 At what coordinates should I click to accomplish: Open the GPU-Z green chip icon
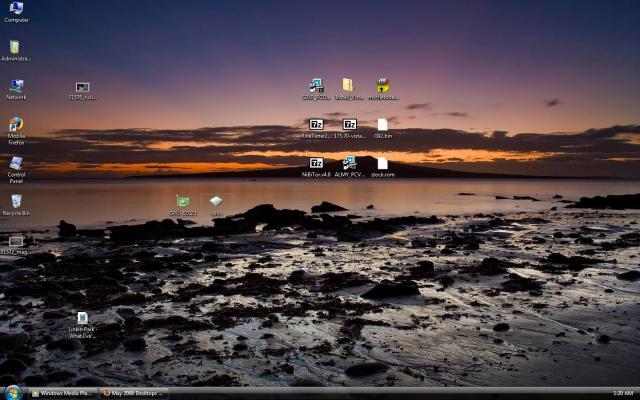pos(183,206)
